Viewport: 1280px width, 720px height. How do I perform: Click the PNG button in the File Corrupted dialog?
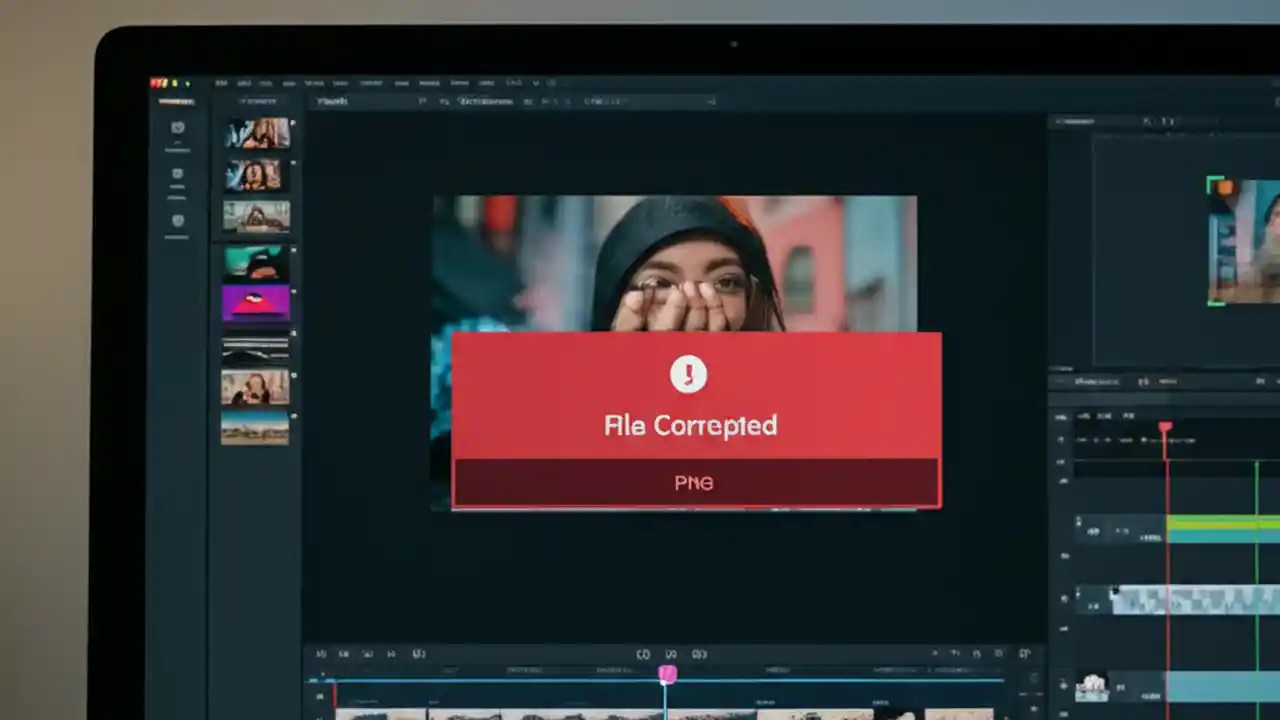coord(694,483)
